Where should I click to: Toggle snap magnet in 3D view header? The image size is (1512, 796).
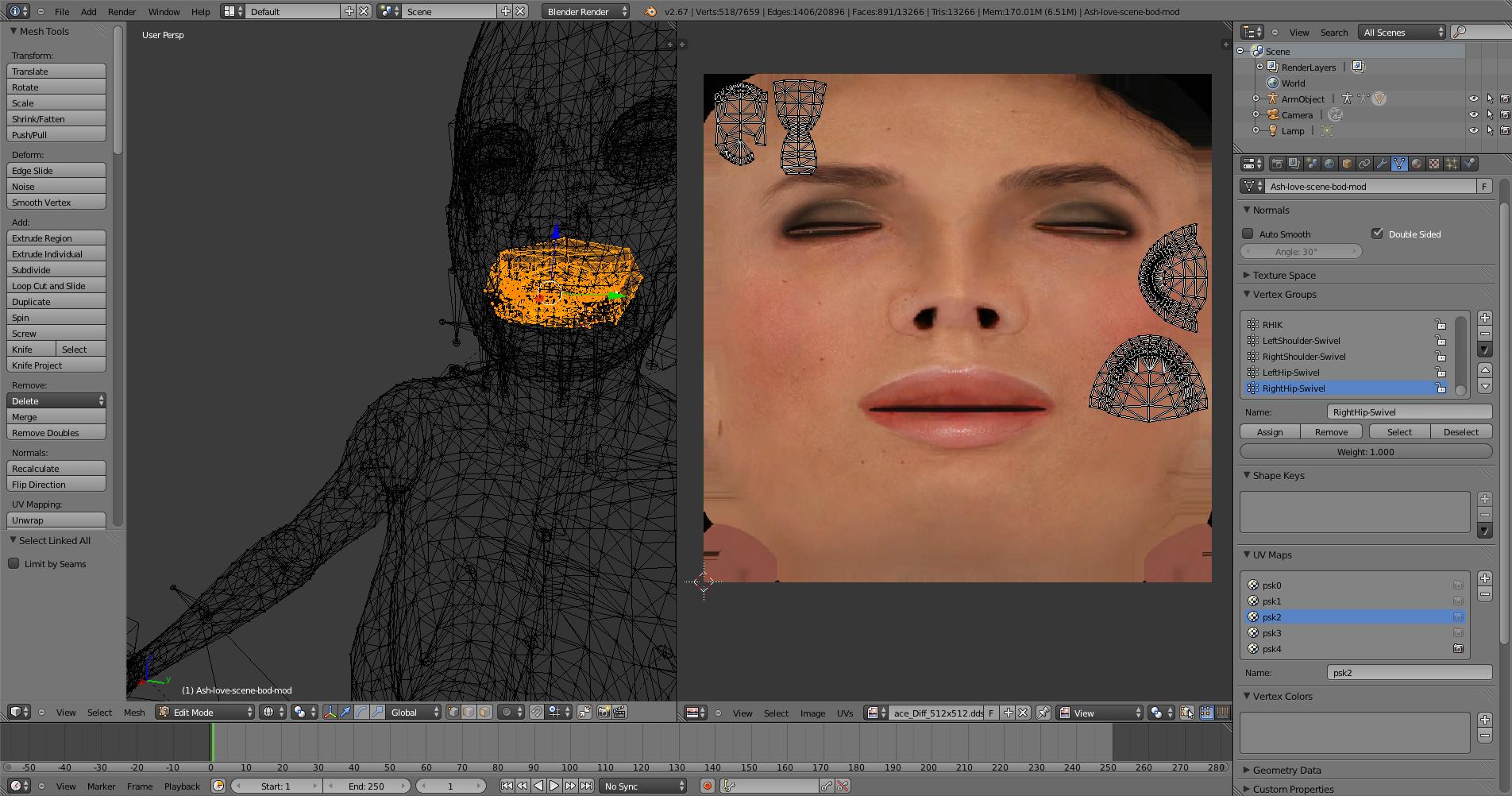pos(536,713)
